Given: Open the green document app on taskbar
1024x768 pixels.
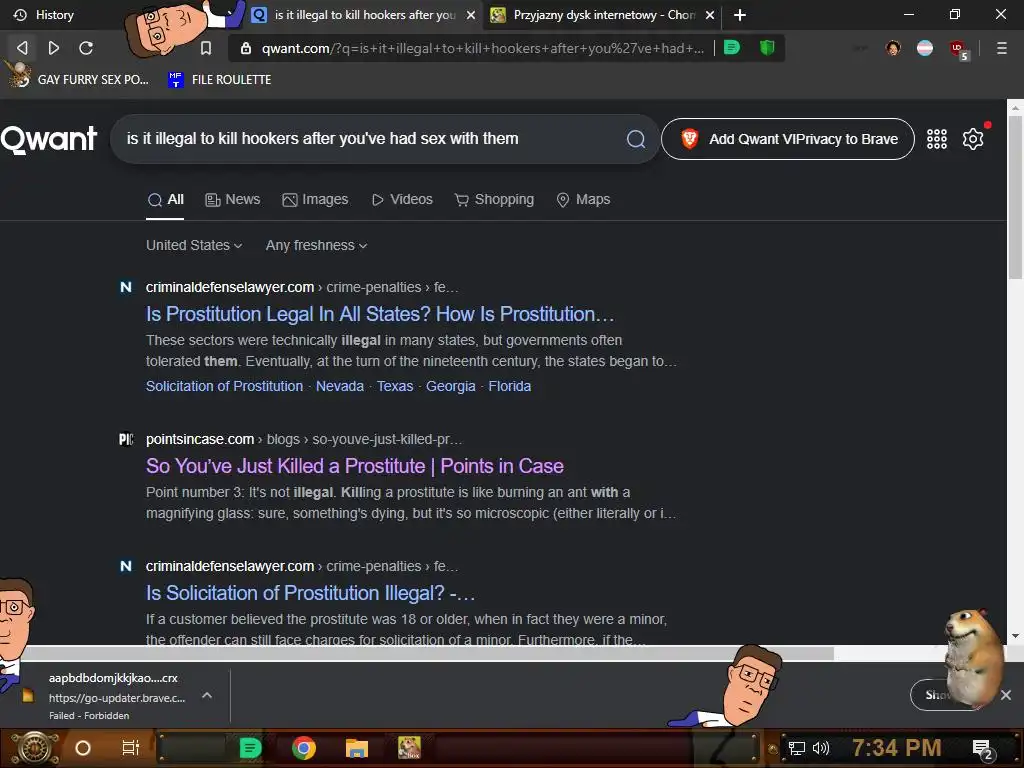Looking at the screenshot, I should pyautogui.click(x=250, y=748).
